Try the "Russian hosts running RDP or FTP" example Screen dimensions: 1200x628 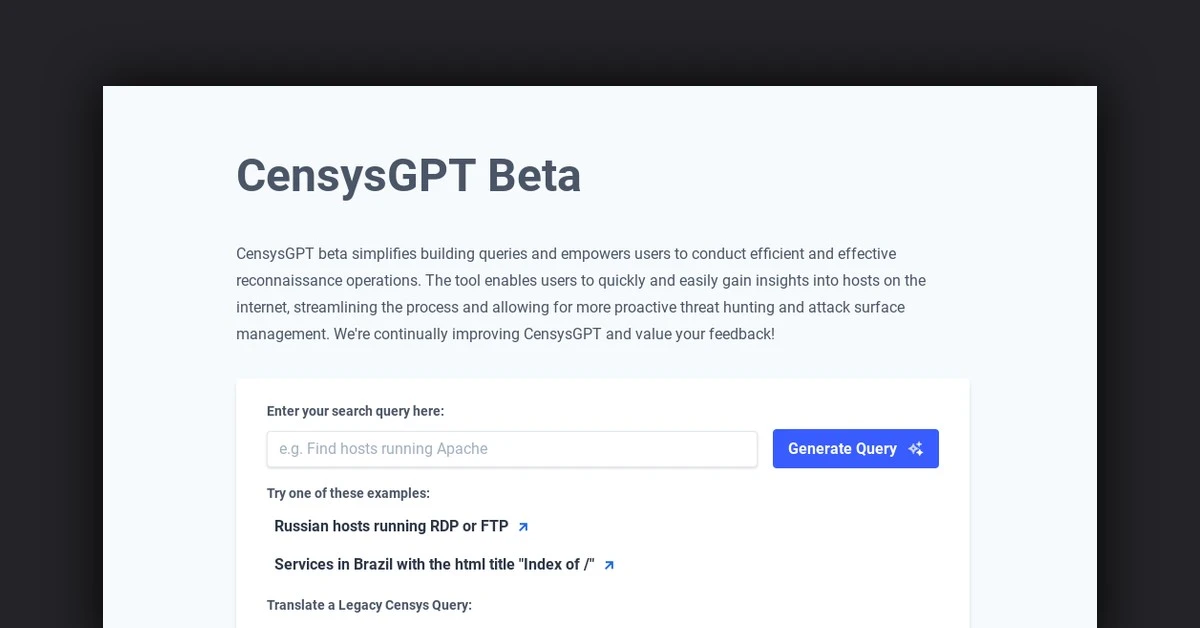coord(391,526)
